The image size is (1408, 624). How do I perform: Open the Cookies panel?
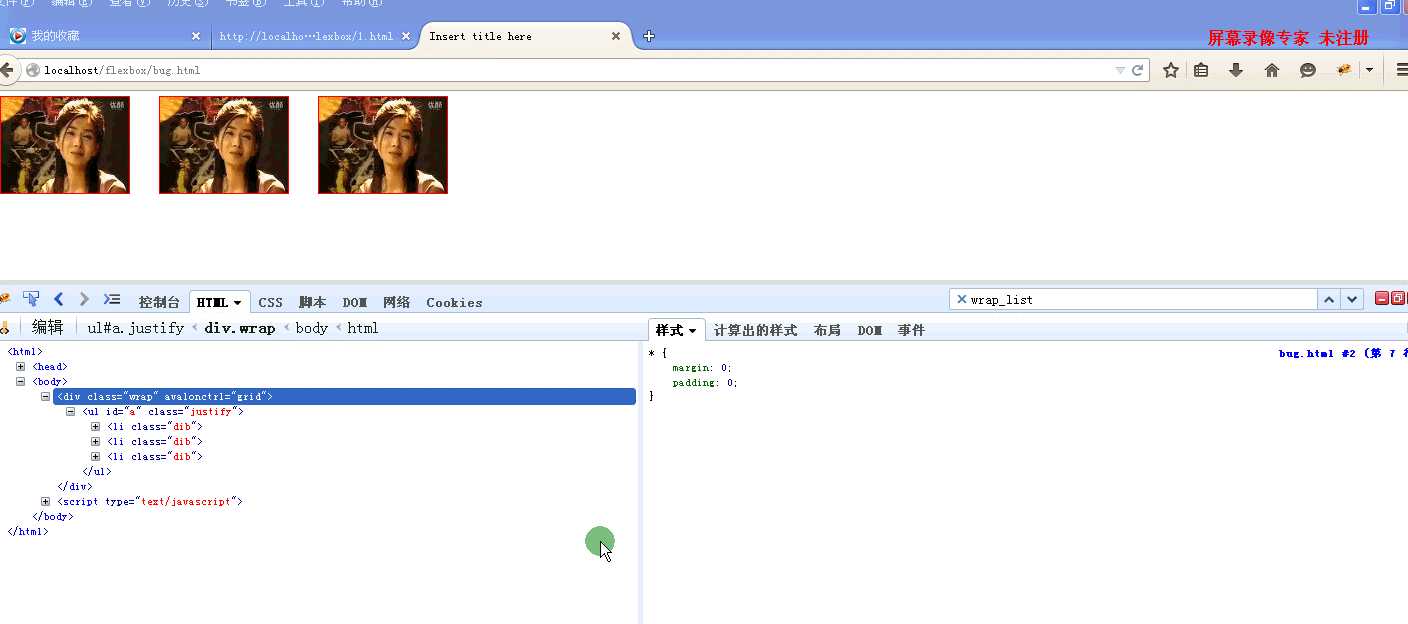(454, 302)
